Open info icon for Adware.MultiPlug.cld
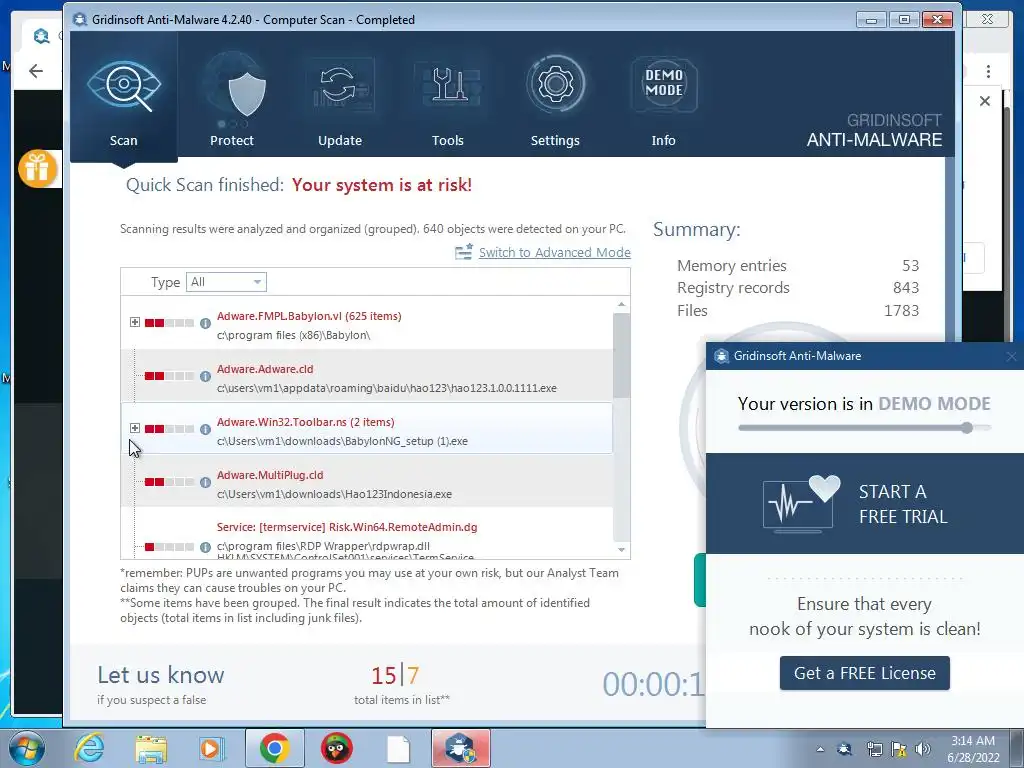Viewport: 1024px width, 768px height. (x=205, y=482)
